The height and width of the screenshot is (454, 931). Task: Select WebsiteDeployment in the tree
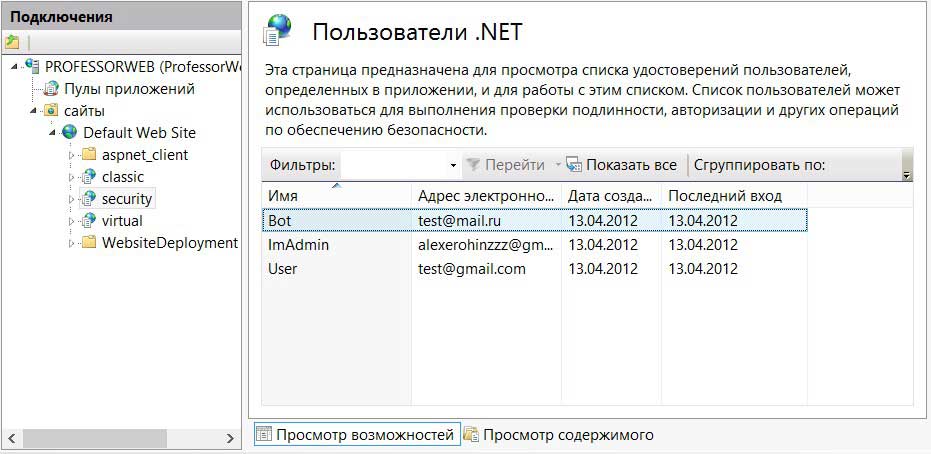click(170, 243)
